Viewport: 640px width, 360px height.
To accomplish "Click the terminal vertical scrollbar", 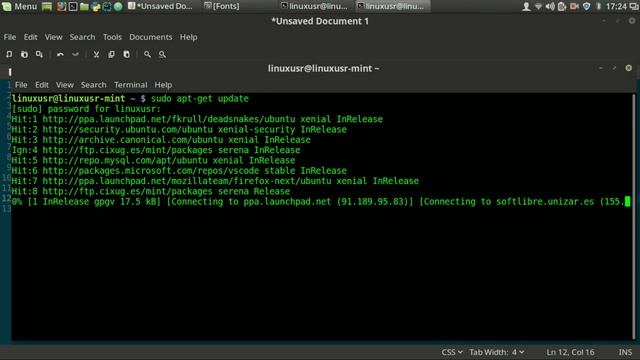I will (x=633, y=216).
